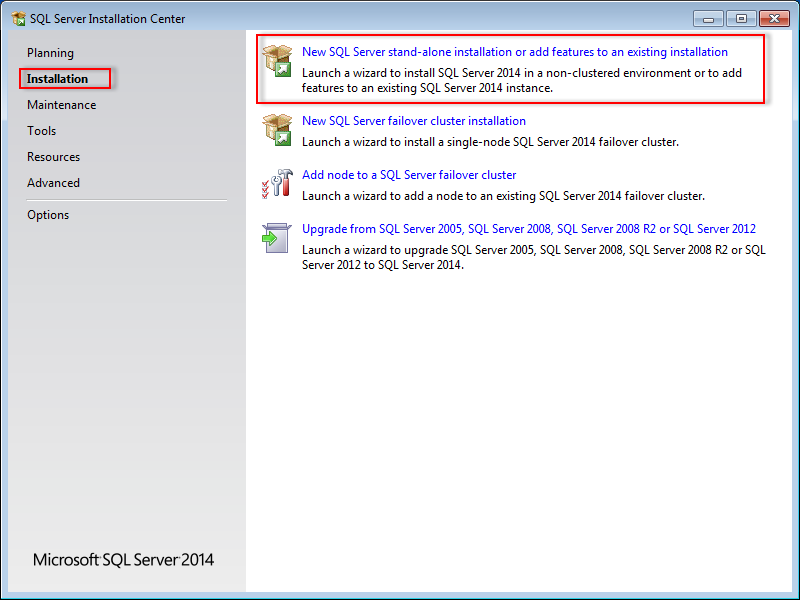800x600 pixels.
Task: Open the Planning section
Action: pos(51,53)
